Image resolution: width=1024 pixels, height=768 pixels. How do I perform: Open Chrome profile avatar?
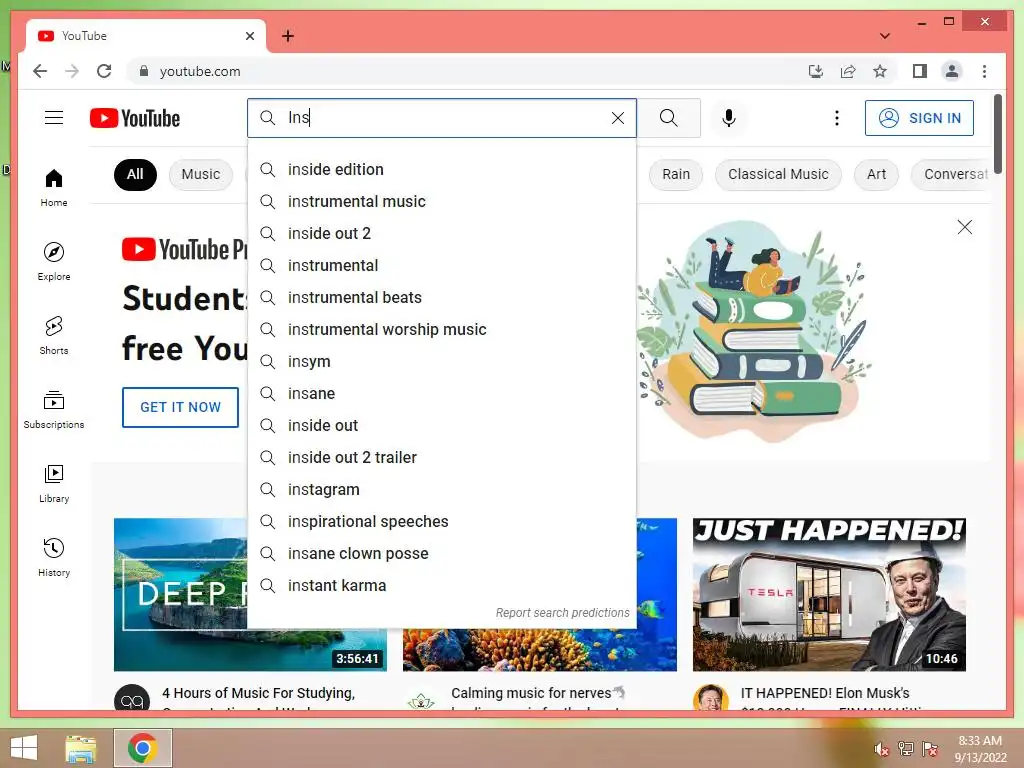tap(952, 71)
